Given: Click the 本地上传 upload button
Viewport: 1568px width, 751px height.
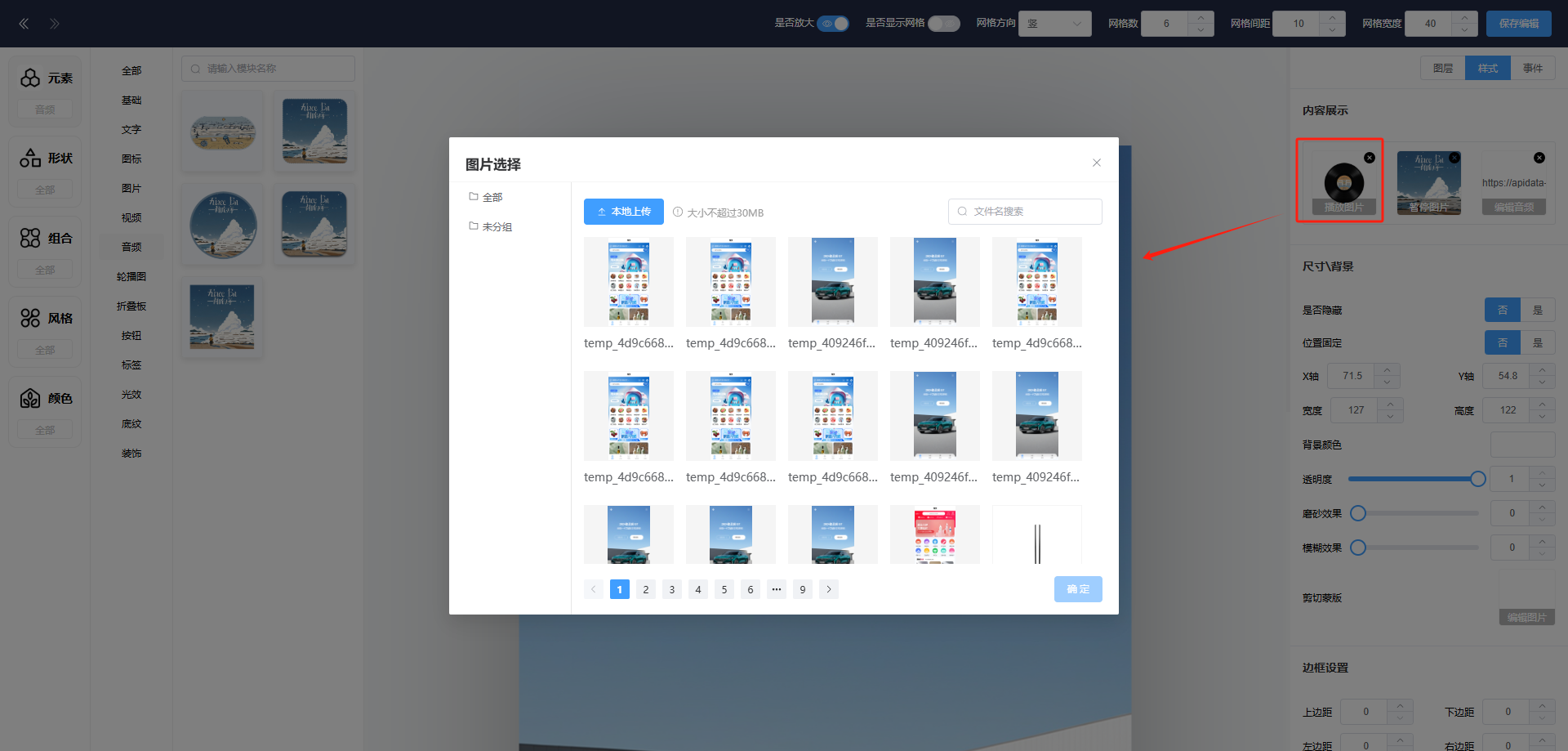Looking at the screenshot, I should tap(624, 212).
